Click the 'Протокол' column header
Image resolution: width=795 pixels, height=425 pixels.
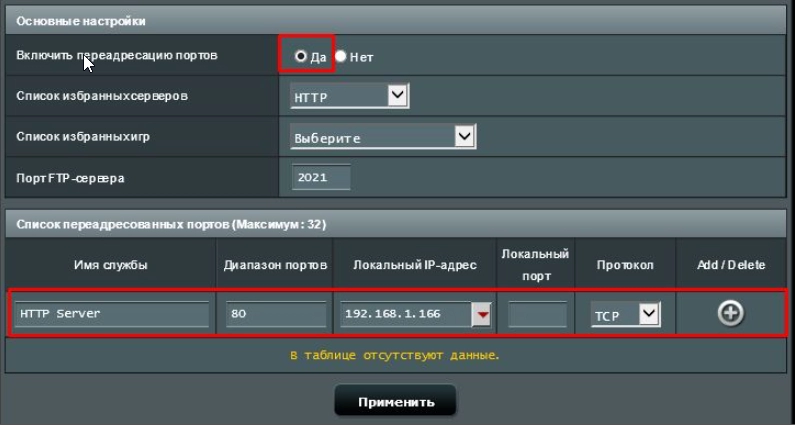[625, 265]
